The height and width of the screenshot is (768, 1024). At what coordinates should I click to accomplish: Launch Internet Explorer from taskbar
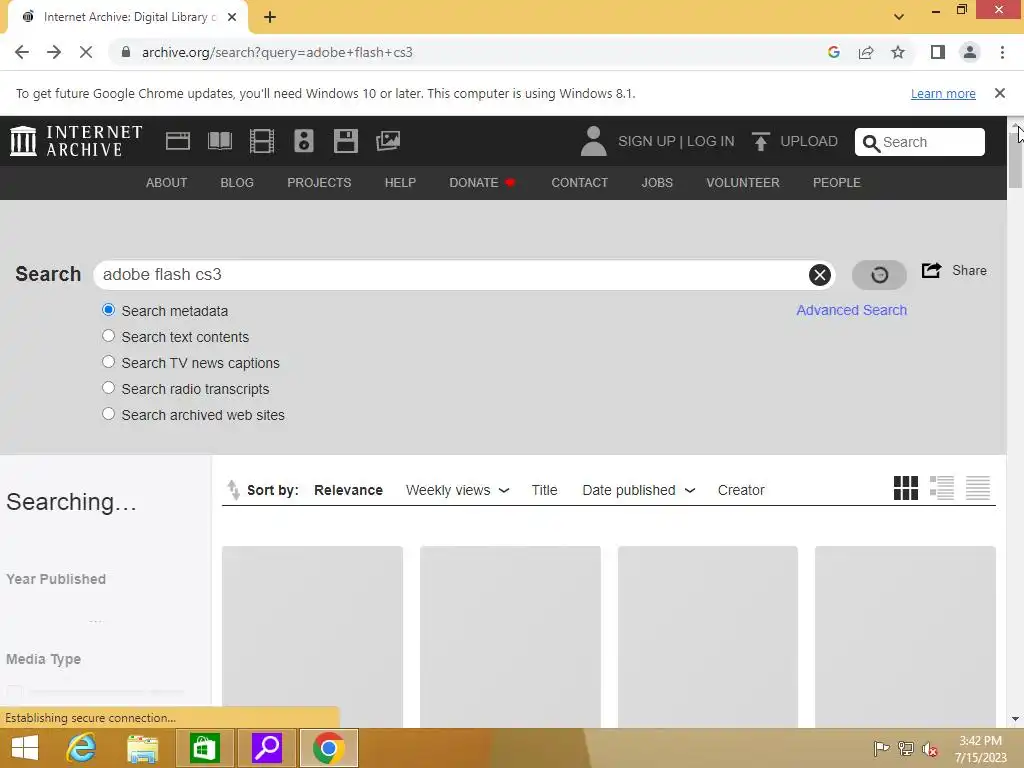[x=81, y=748]
